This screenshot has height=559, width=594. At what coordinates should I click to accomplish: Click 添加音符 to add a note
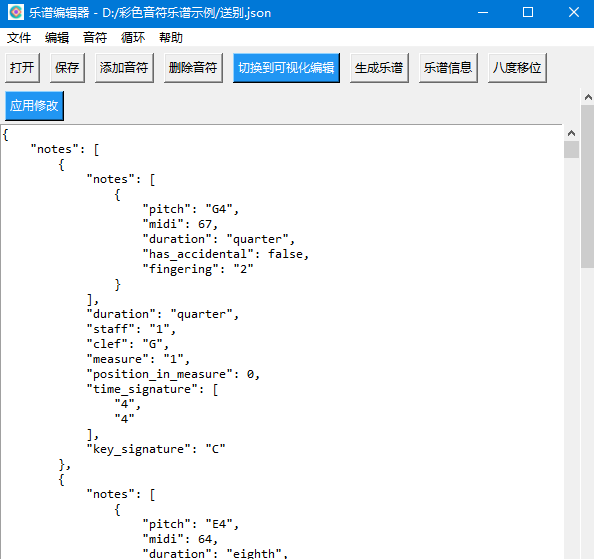124,68
